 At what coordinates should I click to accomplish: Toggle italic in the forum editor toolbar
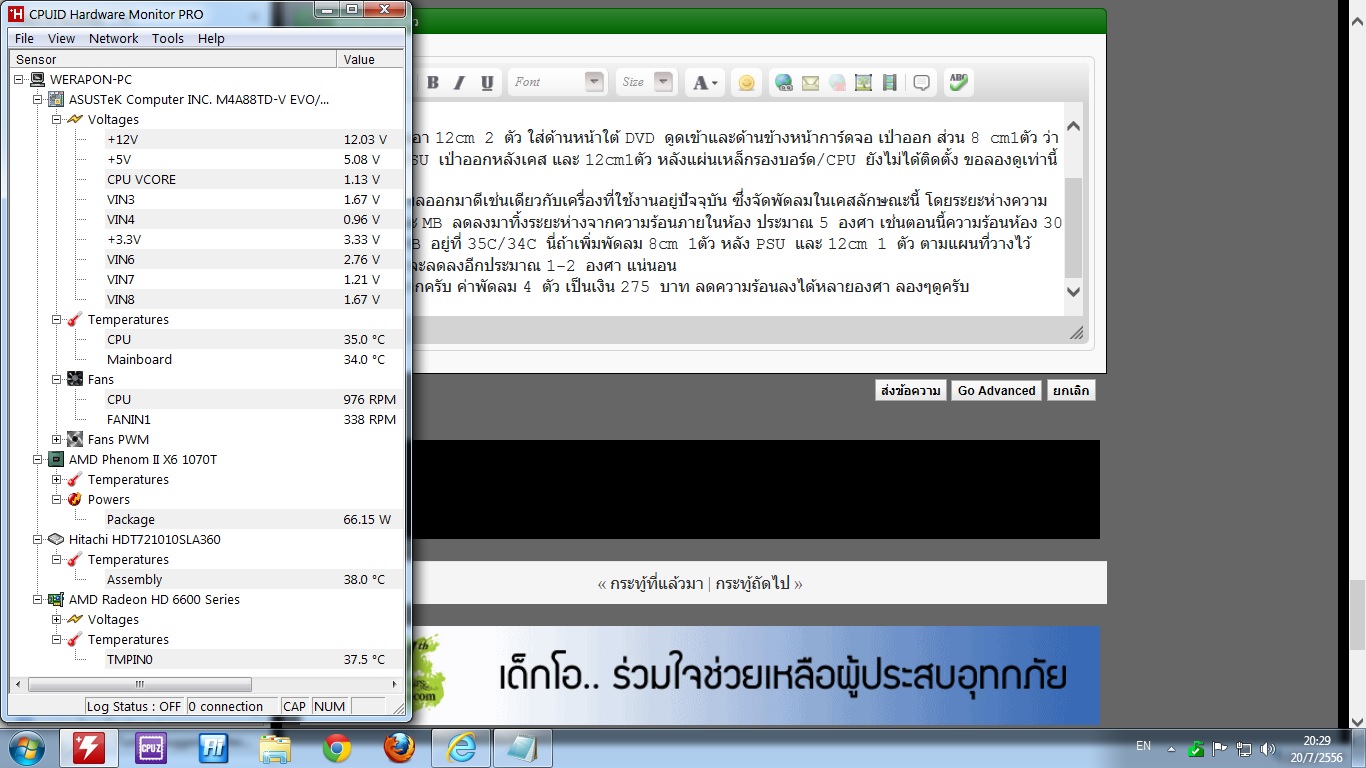coord(460,83)
